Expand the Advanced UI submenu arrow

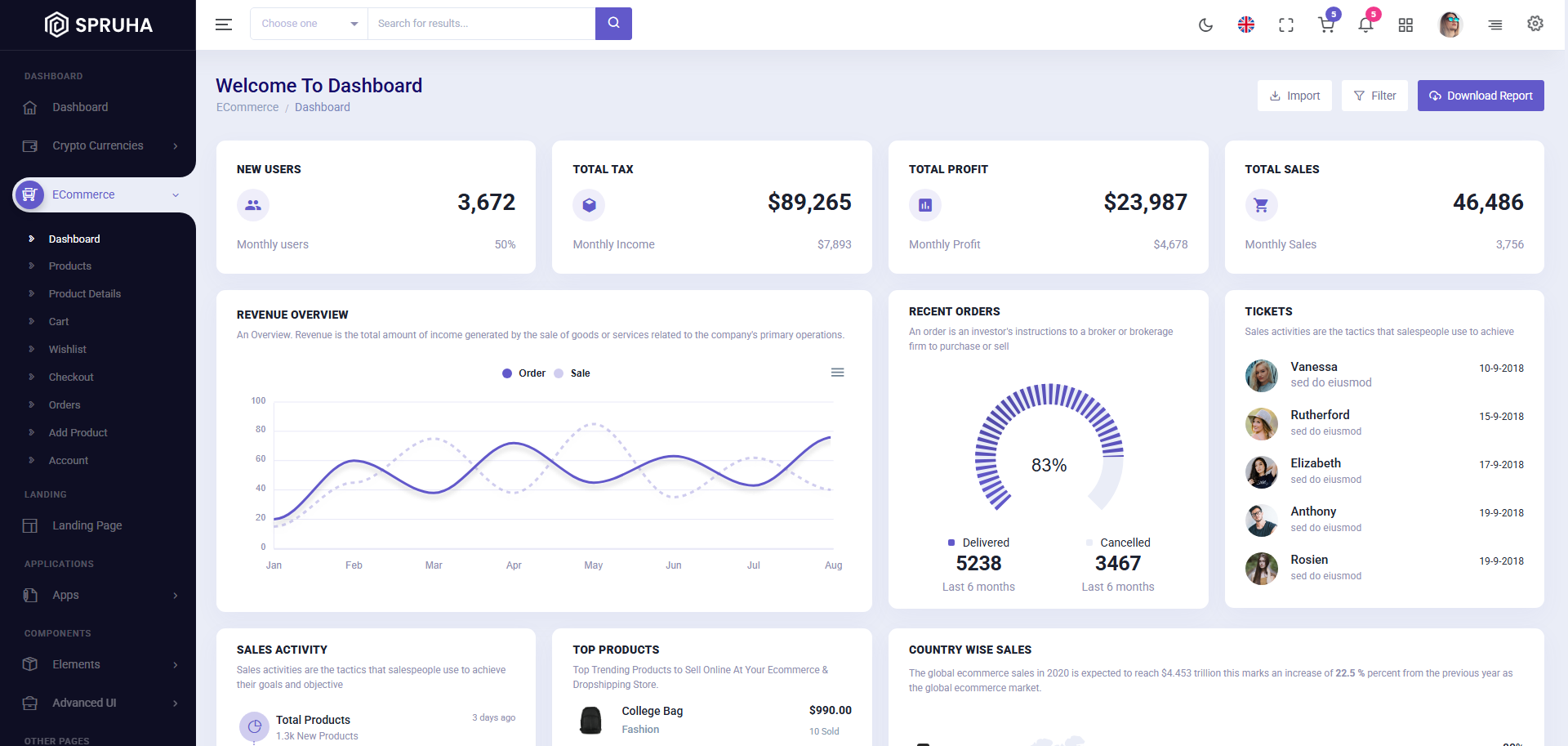[176, 704]
